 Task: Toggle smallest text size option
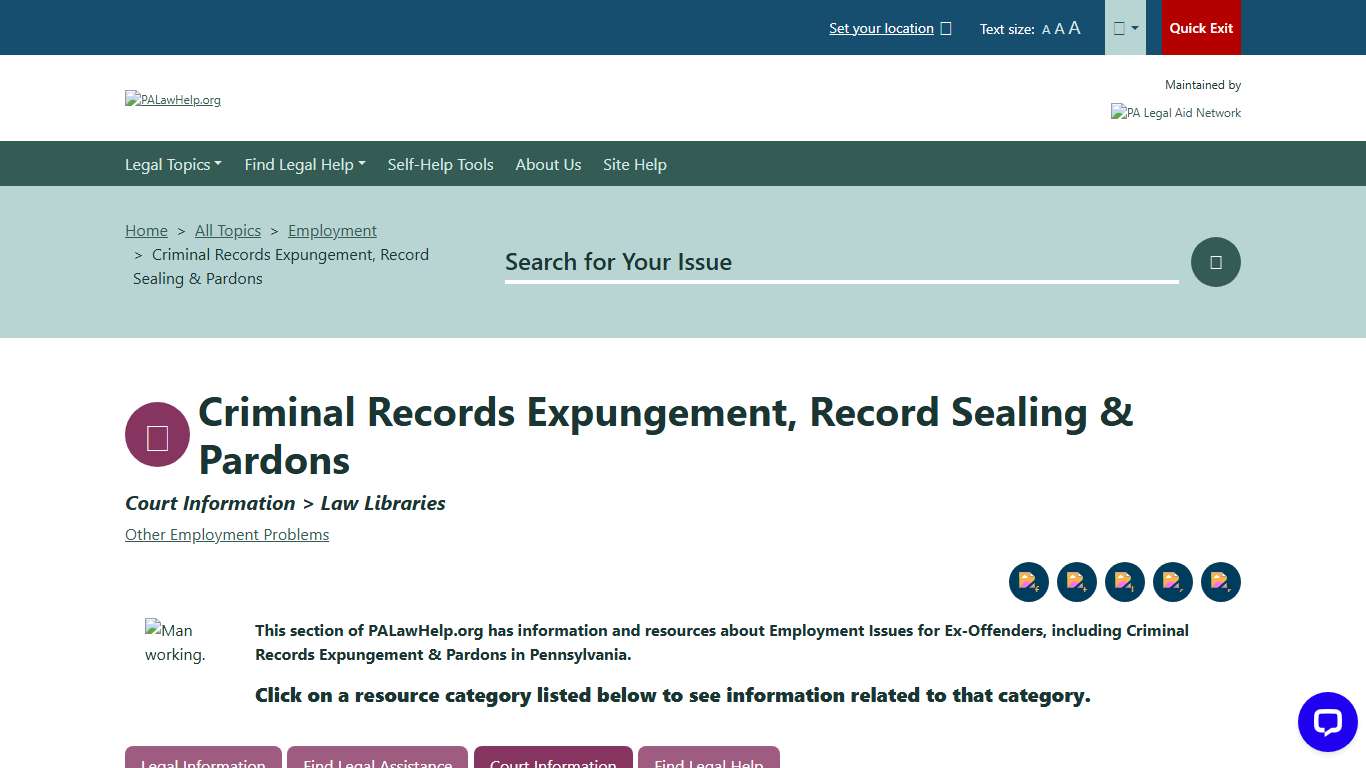(x=1045, y=29)
